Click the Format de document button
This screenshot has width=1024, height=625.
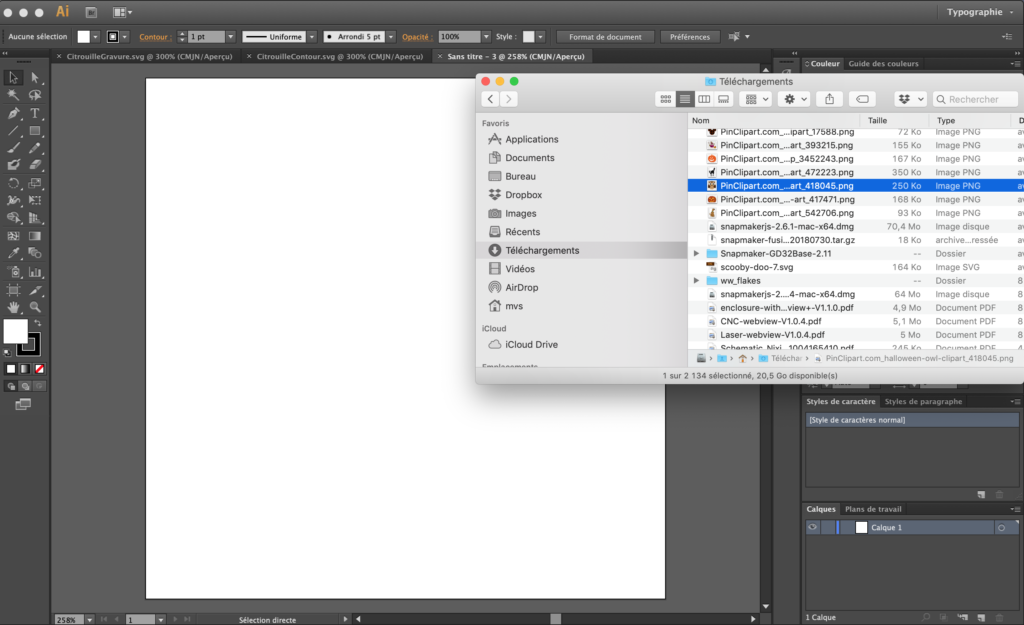click(605, 36)
